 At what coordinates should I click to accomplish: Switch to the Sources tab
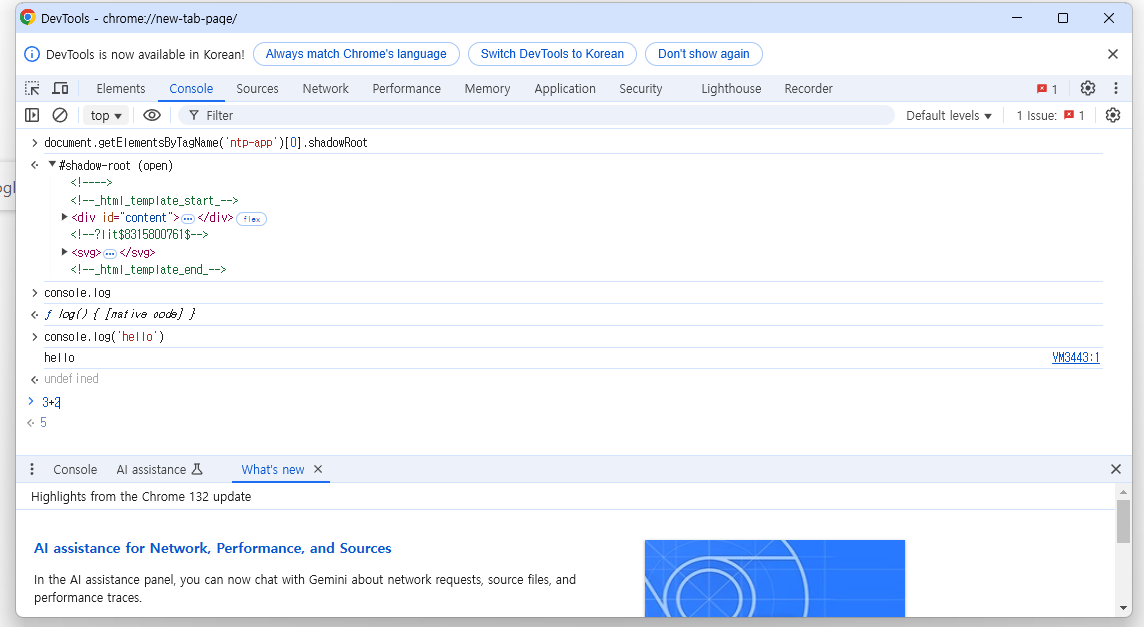(258, 88)
